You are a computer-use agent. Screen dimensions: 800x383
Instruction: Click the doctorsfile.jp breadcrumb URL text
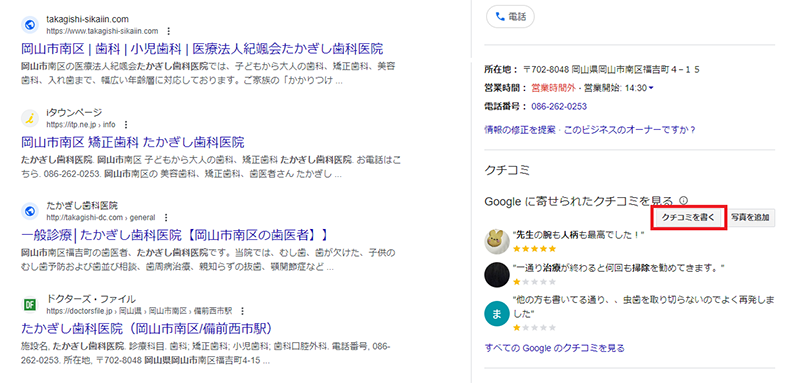click(139, 311)
